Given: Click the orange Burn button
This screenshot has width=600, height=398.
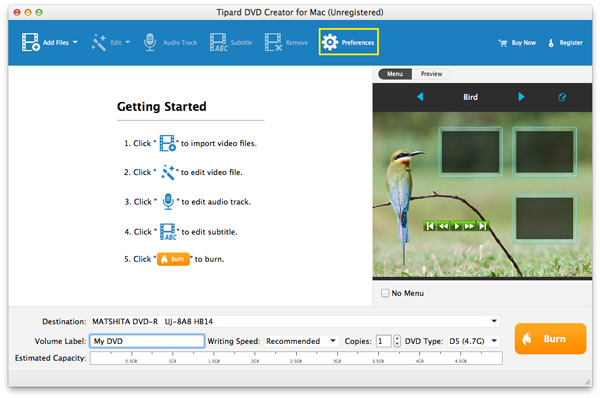Looking at the screenshot, I should click(x=550, y=339).
